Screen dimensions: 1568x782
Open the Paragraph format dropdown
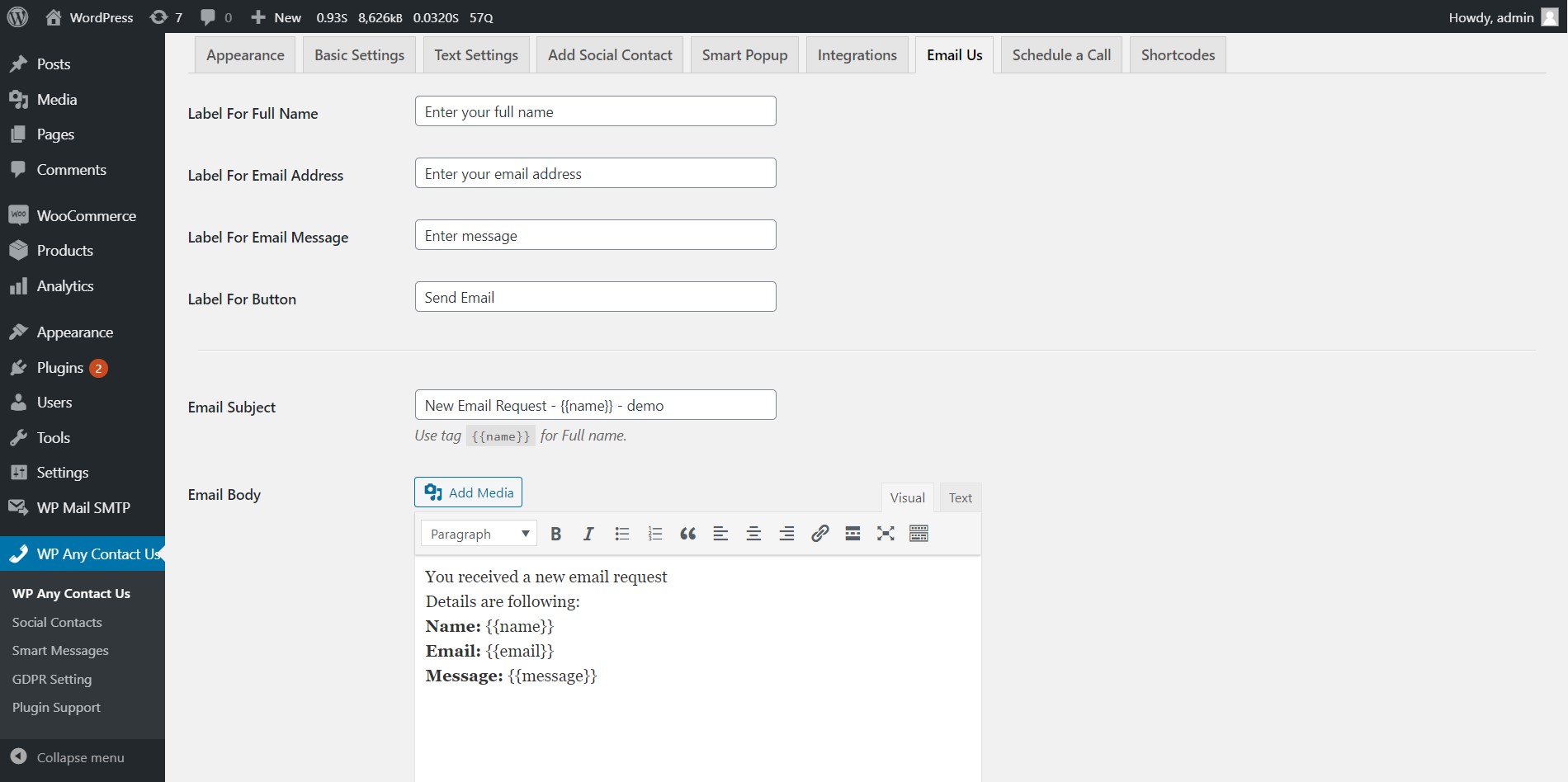479,534
